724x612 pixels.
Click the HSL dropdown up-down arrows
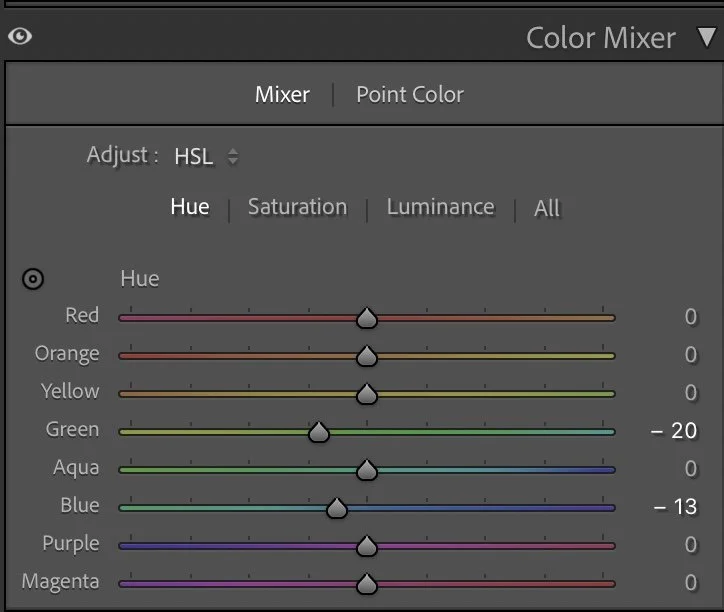coord(233,157)
